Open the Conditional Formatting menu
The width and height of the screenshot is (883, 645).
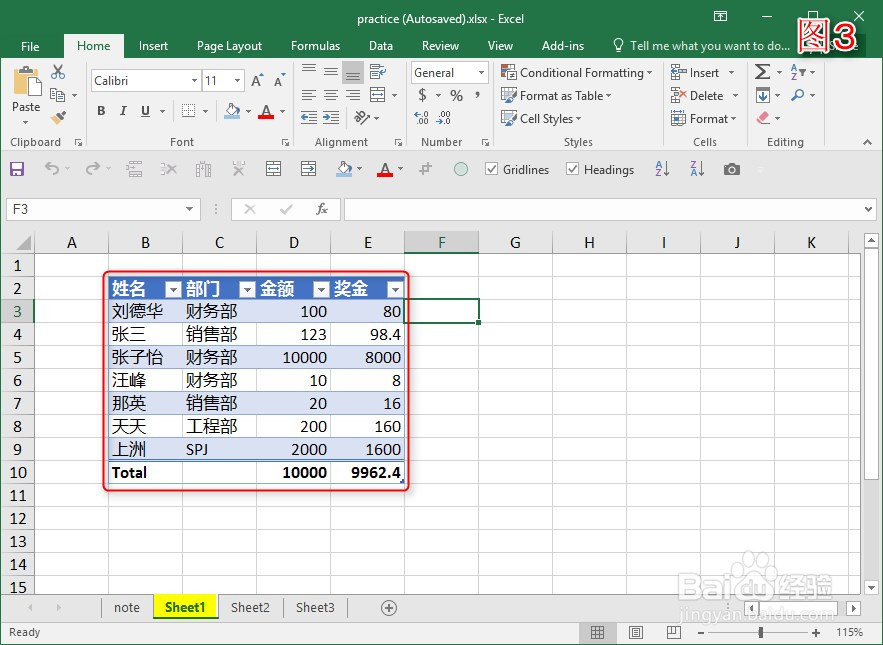click(x=577, y=72)
